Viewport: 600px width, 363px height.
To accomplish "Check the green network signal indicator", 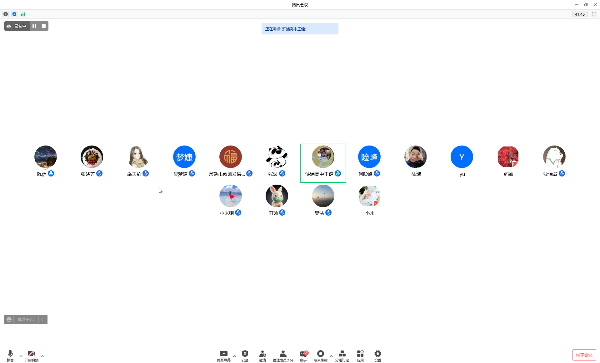I will (x=23, y=14).
